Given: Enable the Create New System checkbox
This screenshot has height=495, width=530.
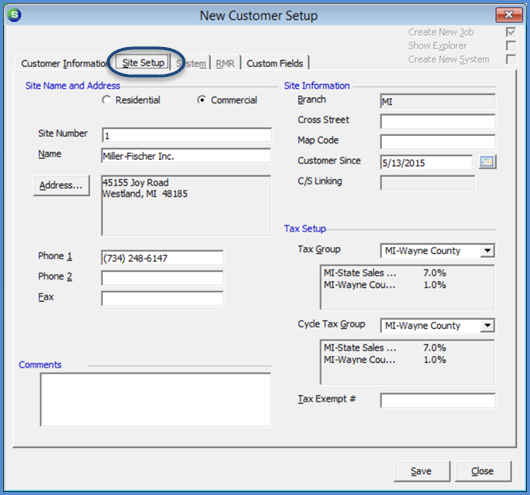Looking at the screenshot, I should 510,59.
